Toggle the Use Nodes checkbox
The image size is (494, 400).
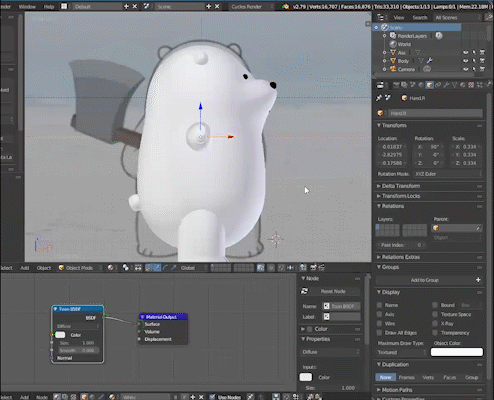point(212,397)
